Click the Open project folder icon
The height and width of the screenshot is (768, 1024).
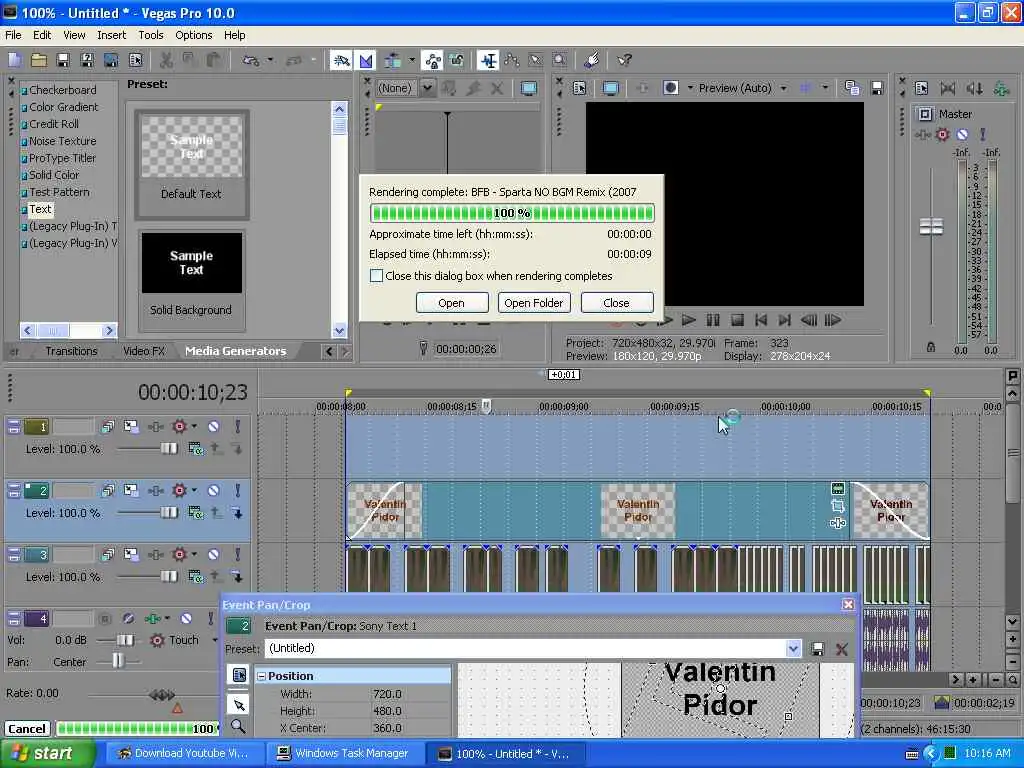(39, 61)
